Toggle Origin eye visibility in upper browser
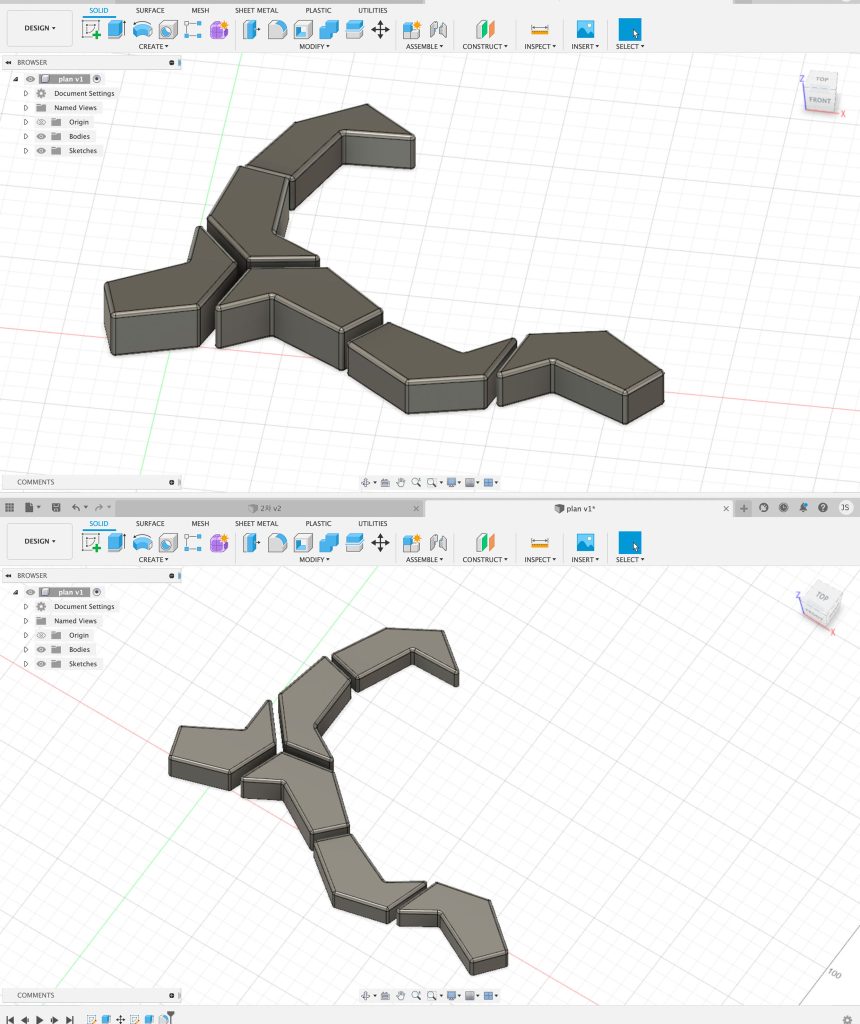860x1024 pixels. [x=41, y=122]
